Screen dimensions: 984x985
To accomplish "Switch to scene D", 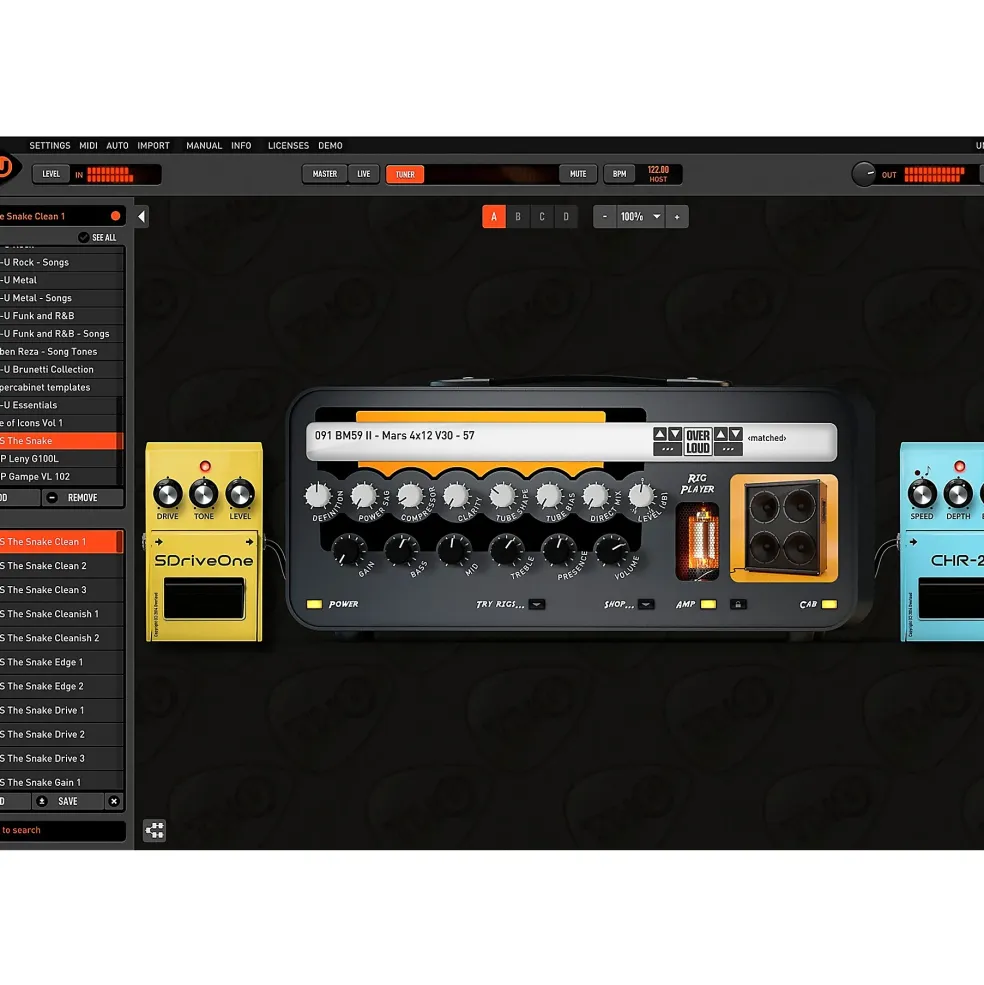I will pos(566,217).
